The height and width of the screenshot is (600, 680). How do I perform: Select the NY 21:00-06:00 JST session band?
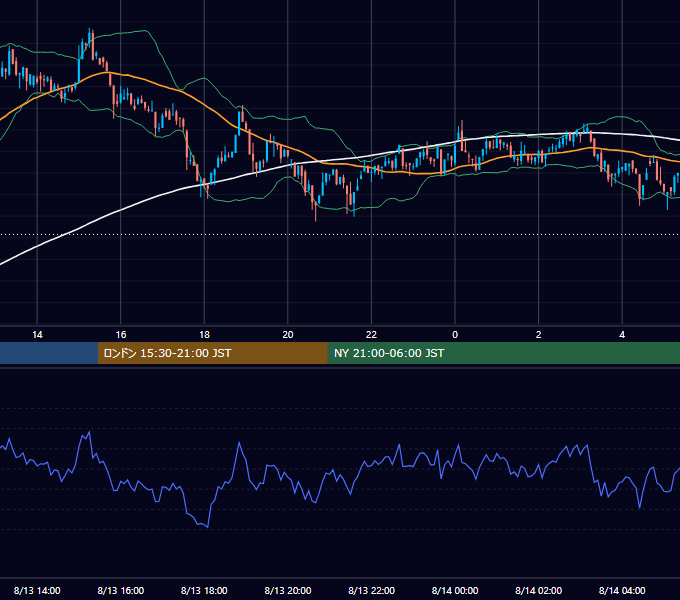503,353
